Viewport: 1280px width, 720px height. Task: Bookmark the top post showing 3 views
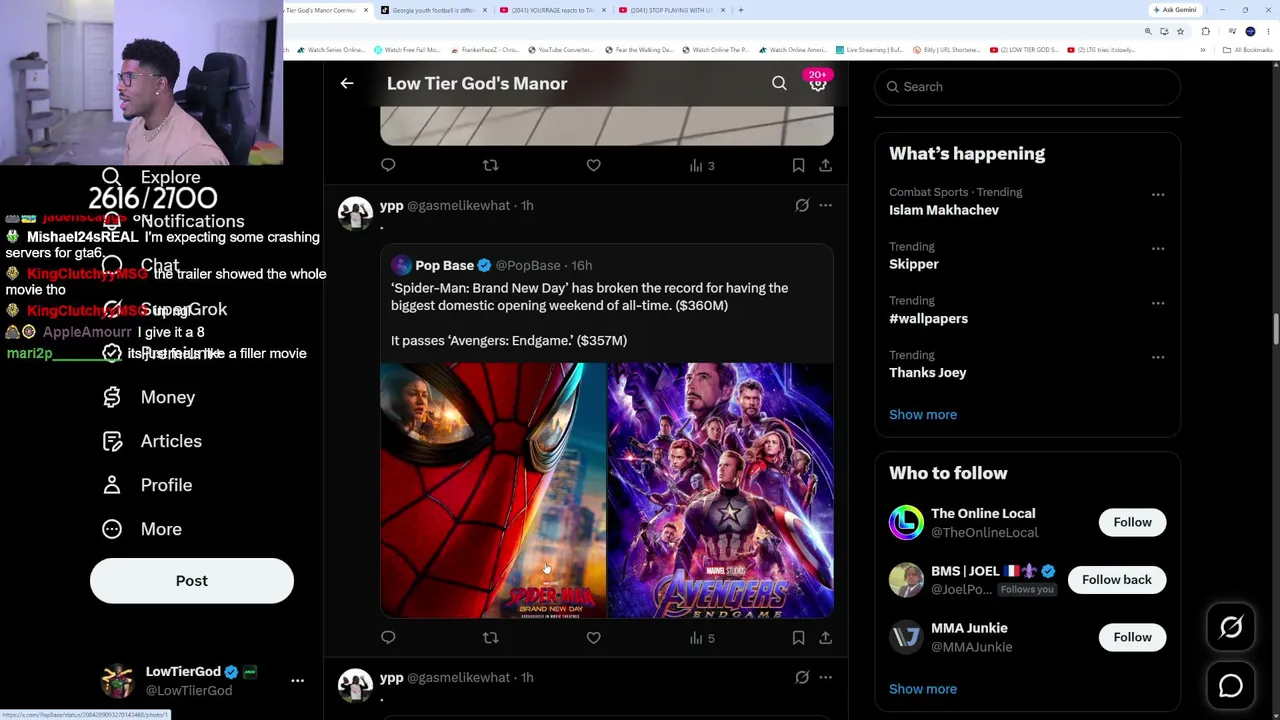point(798,165)
